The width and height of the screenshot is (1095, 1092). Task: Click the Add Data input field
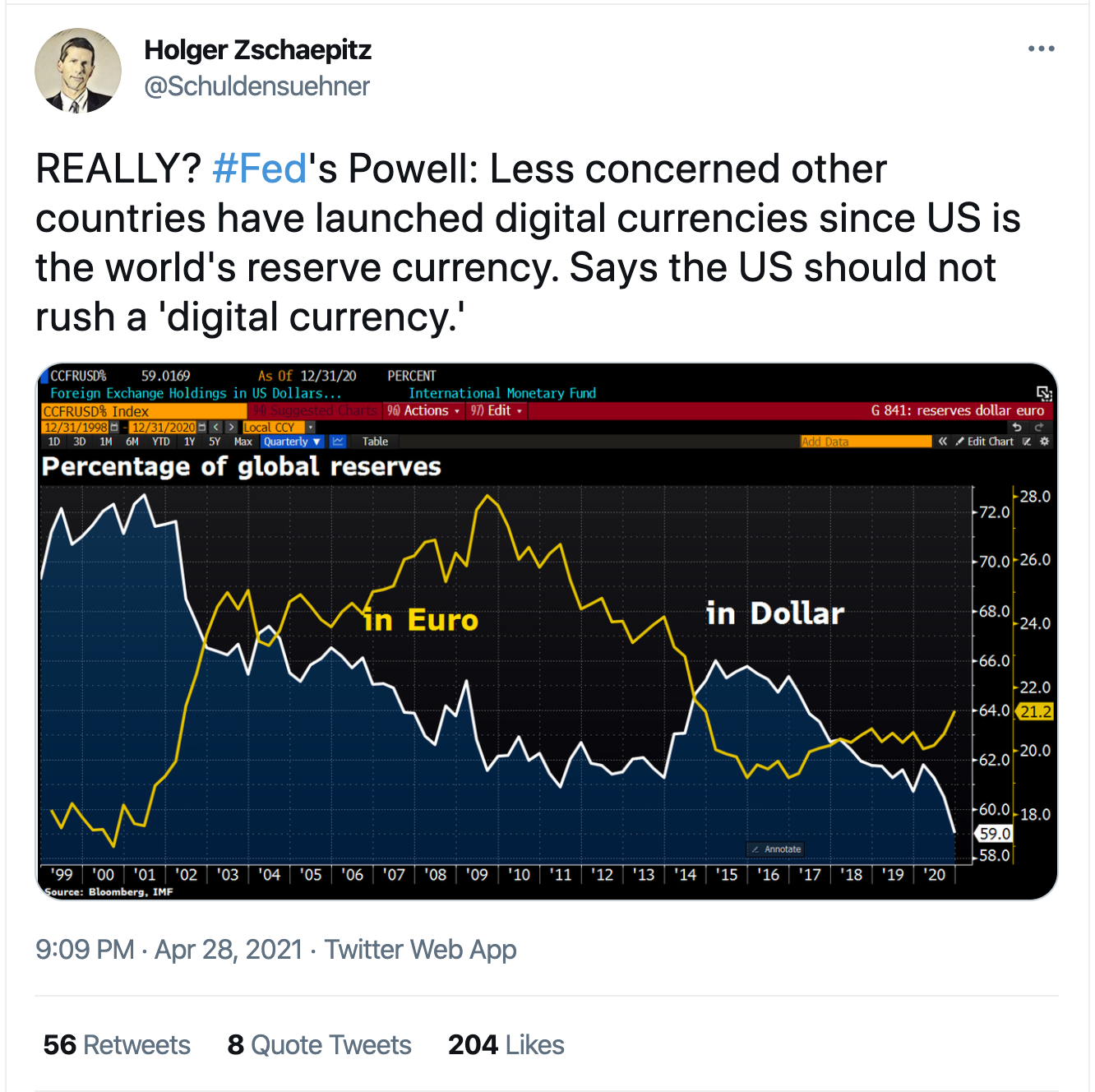click(x=865, y=442)
